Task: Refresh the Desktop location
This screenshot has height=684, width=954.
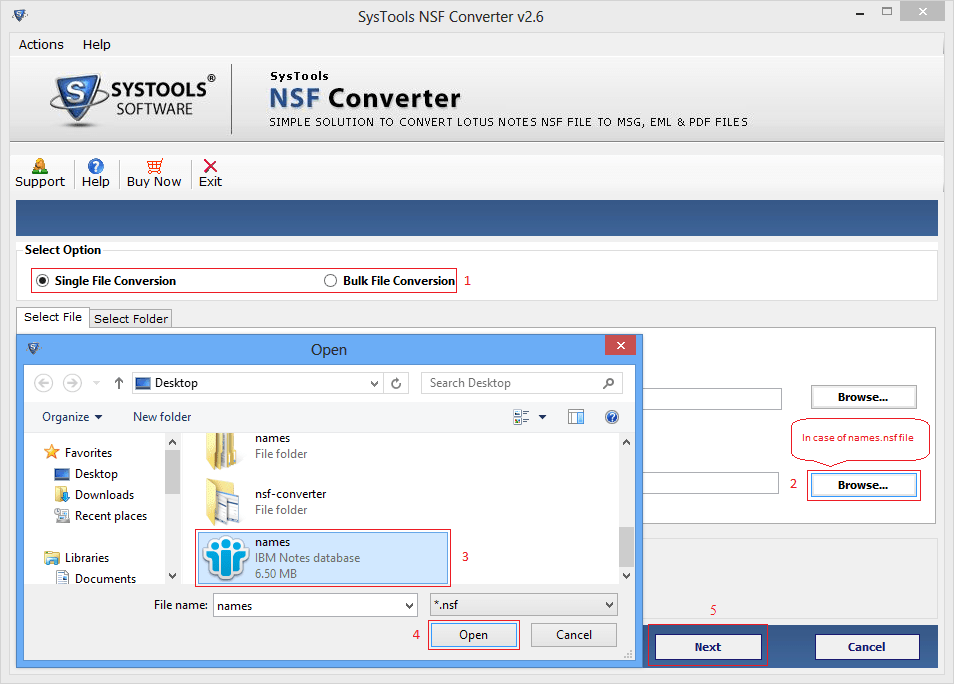Action: (396, 383)
